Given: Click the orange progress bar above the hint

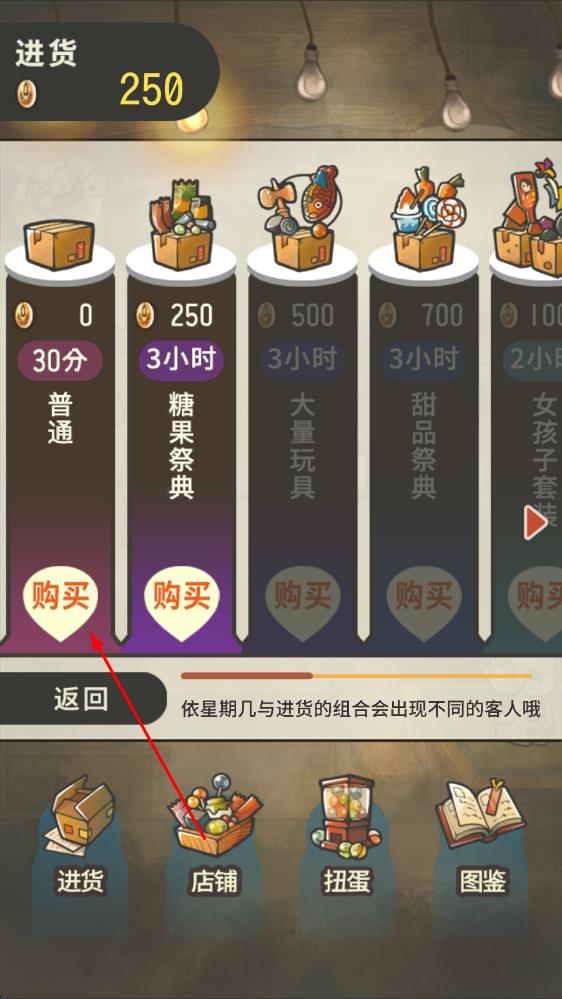Looking at the screenshot, I should [x=356, y=675].
